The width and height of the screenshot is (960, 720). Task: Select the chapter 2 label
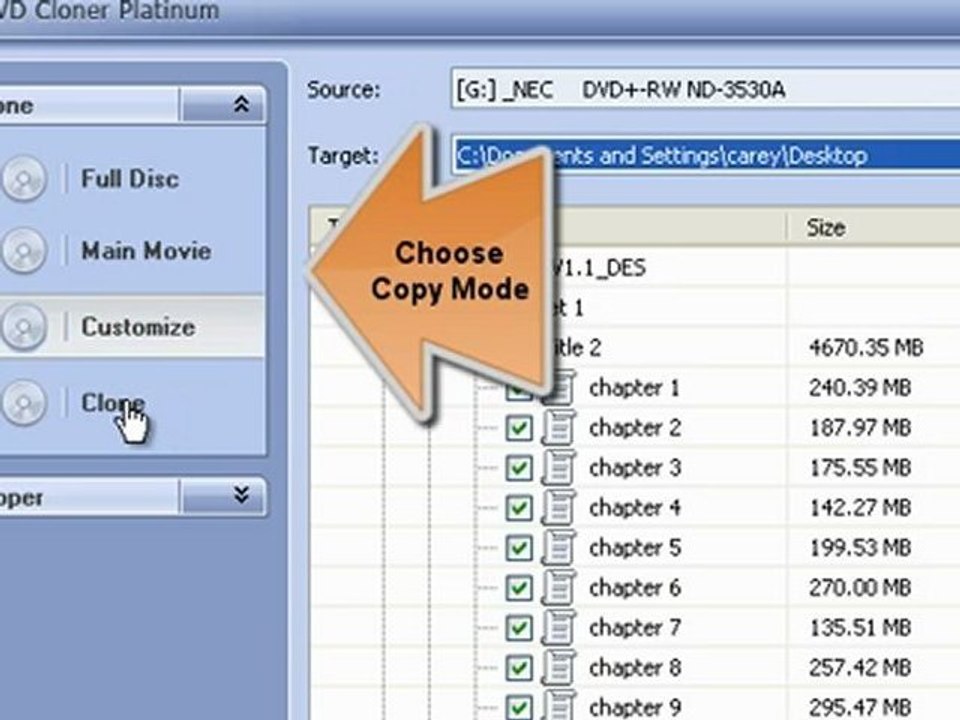point(634,428)
